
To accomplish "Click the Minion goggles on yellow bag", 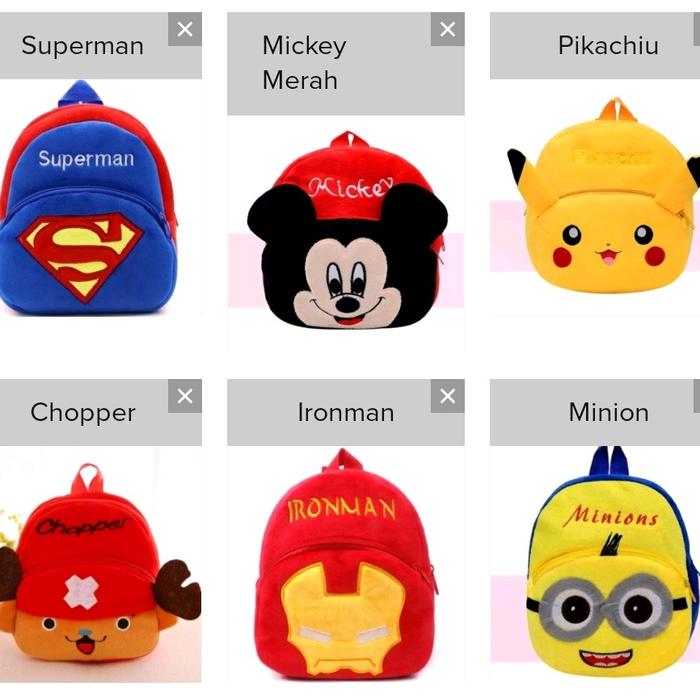I will click(x=606, y=608).
